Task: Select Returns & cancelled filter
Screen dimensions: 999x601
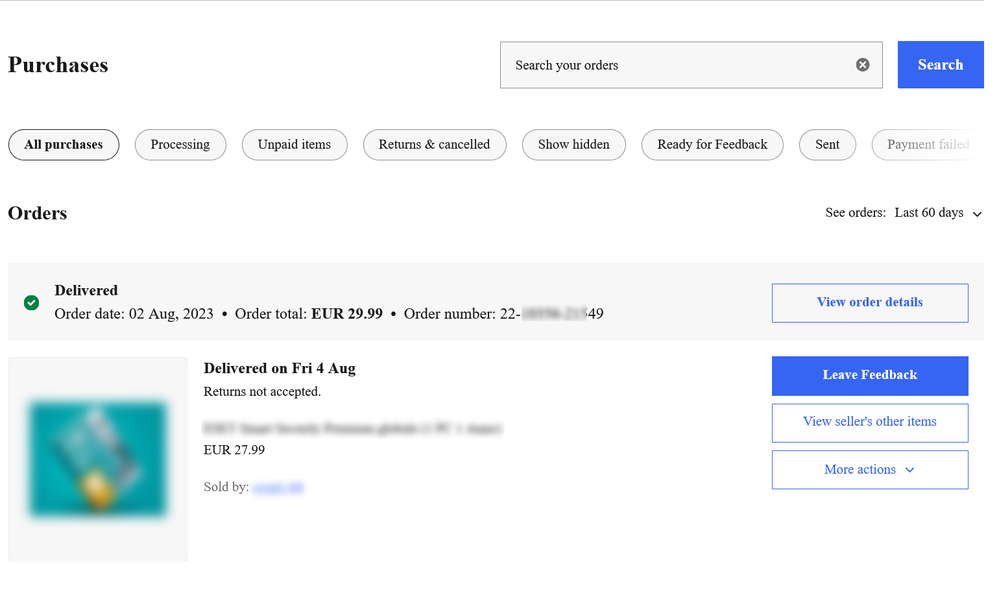Action: [434, 145]
